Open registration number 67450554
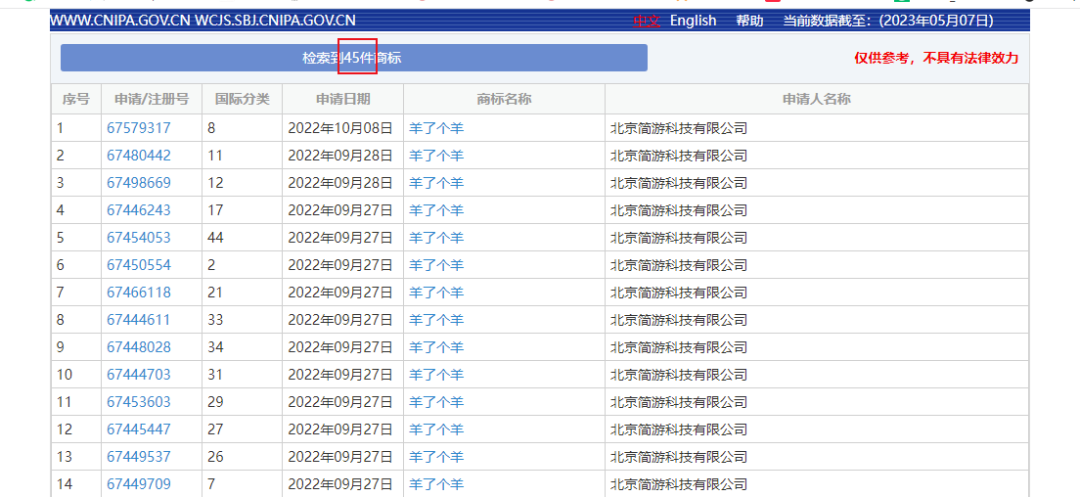This screenshot has height=497, width=1080. tap(138, 265)
